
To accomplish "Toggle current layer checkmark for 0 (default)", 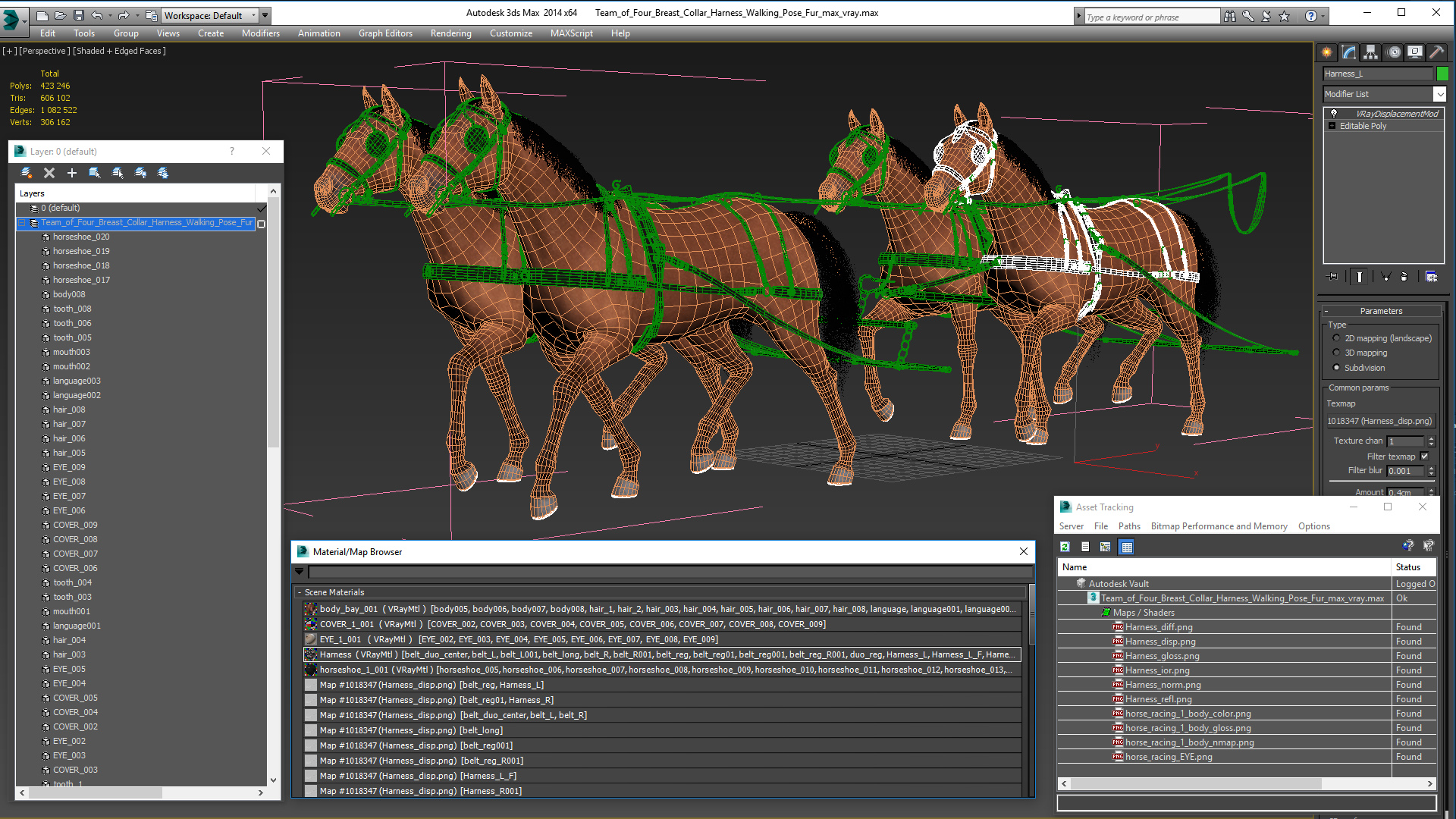I will point(262,209).
